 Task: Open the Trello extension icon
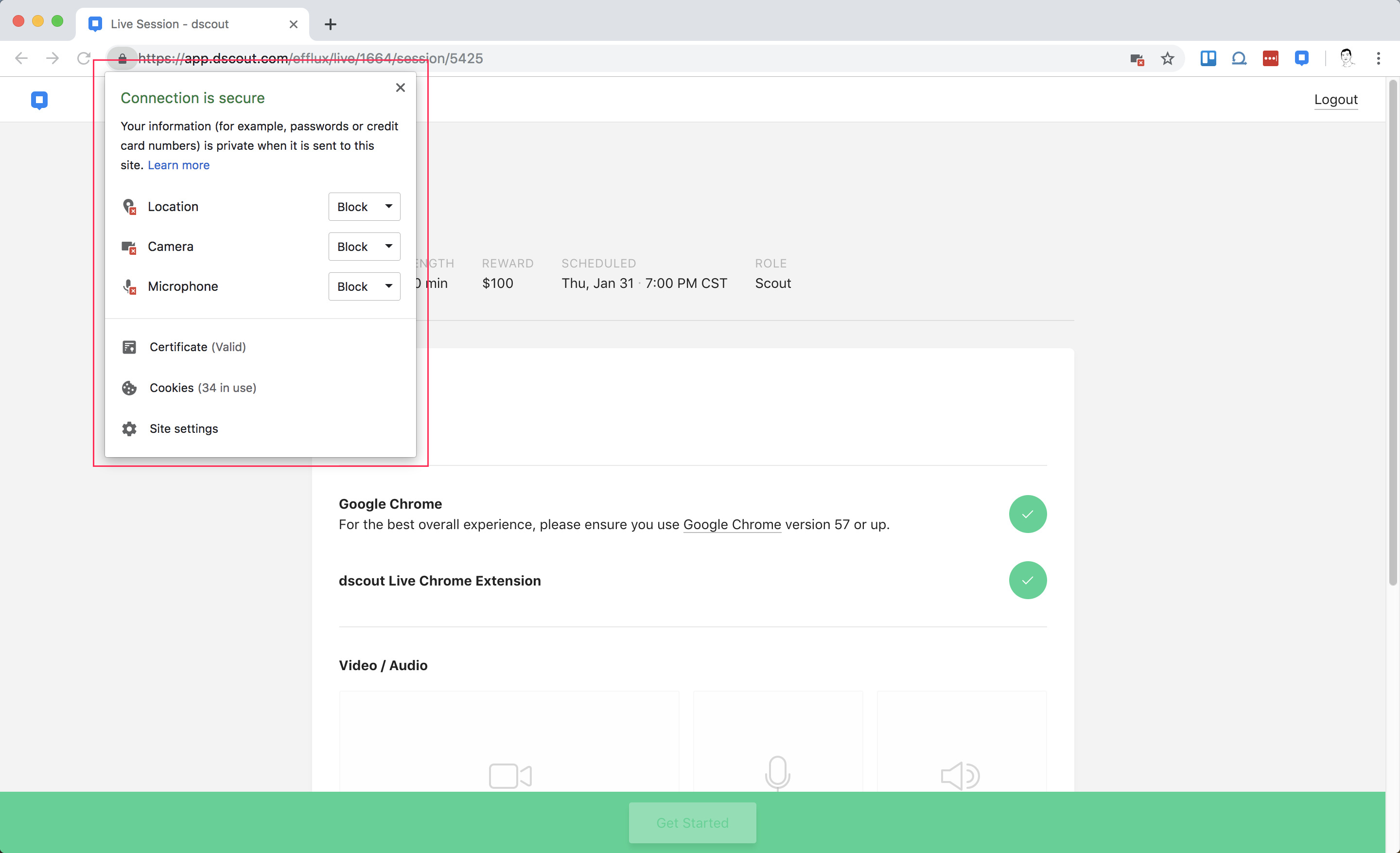[1208, 58]
